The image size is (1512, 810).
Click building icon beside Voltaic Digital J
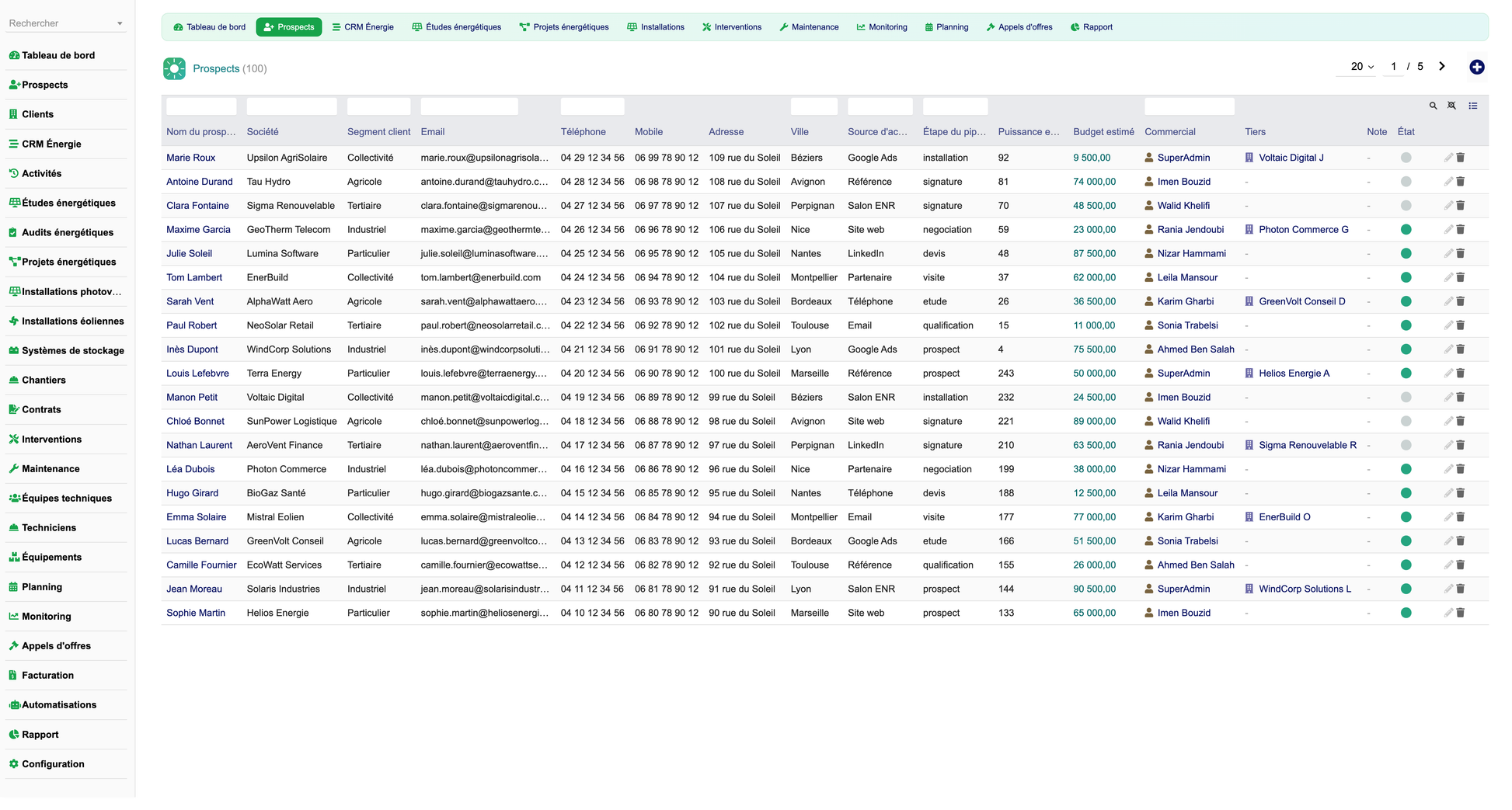(x=1249, y=158)
